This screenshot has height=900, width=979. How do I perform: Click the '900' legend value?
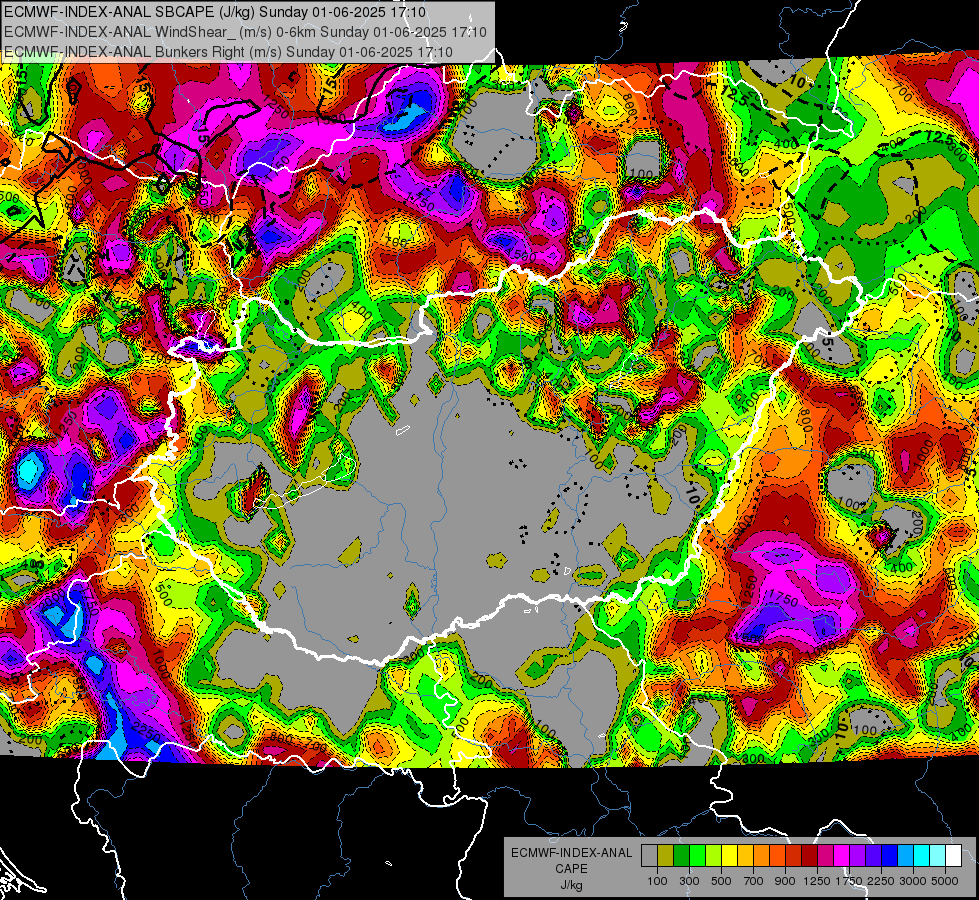coord(785,881)
